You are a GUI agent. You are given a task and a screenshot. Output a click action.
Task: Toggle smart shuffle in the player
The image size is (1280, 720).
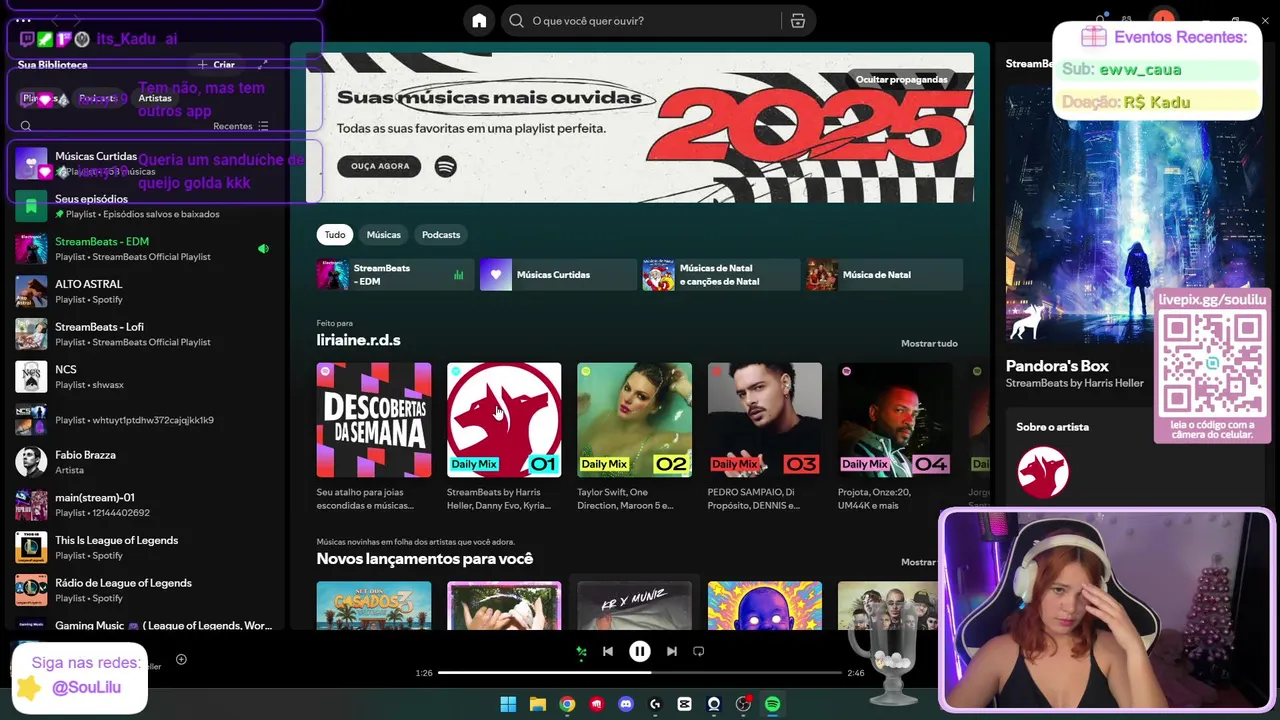(x=581, y=651)
